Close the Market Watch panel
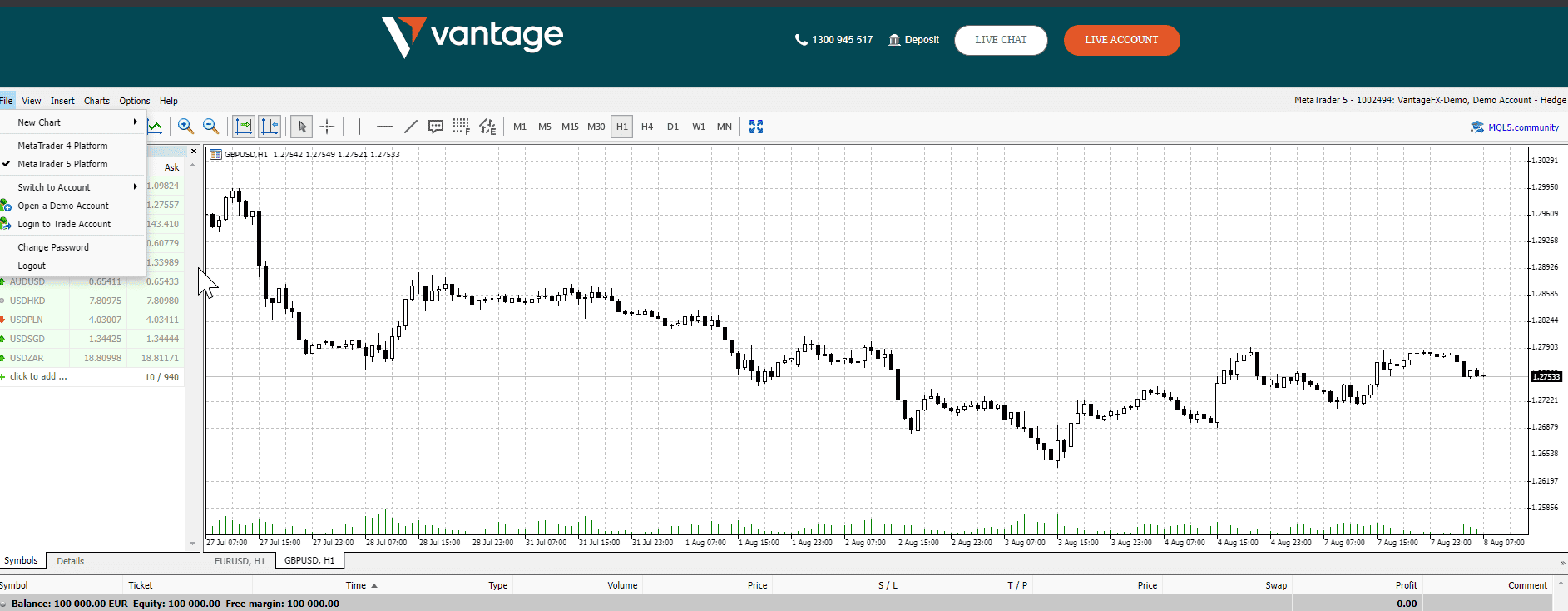 tap(194, 152)
